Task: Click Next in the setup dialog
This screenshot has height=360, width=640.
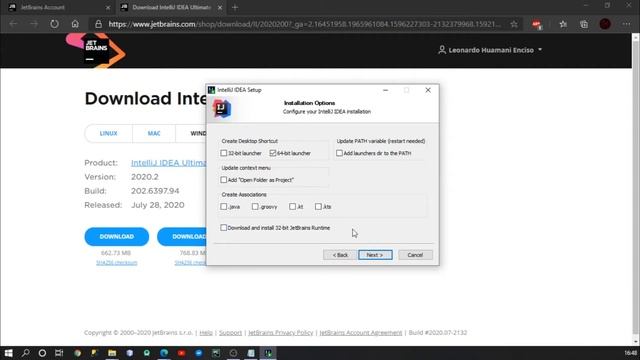Action: point(375,255)
